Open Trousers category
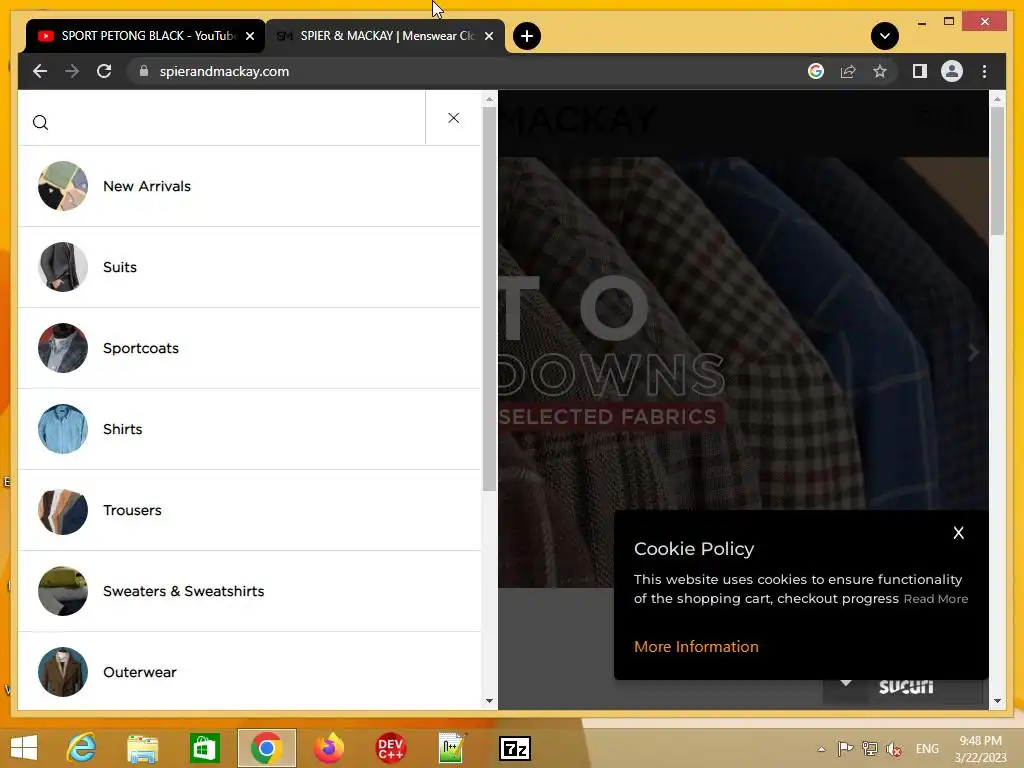The image size is (1024, 768). (249, 510)
